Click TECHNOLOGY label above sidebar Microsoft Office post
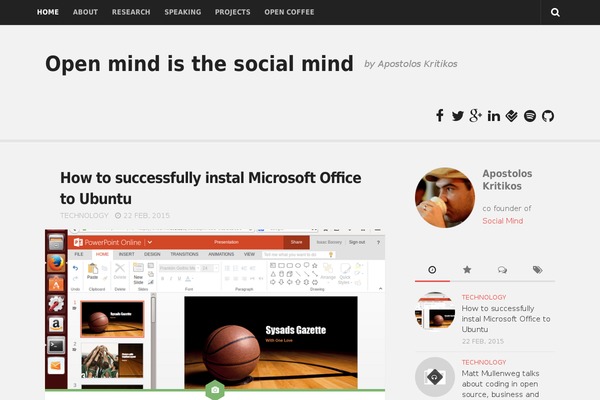The width and height of the screenshot is (600, 400). 484,297
